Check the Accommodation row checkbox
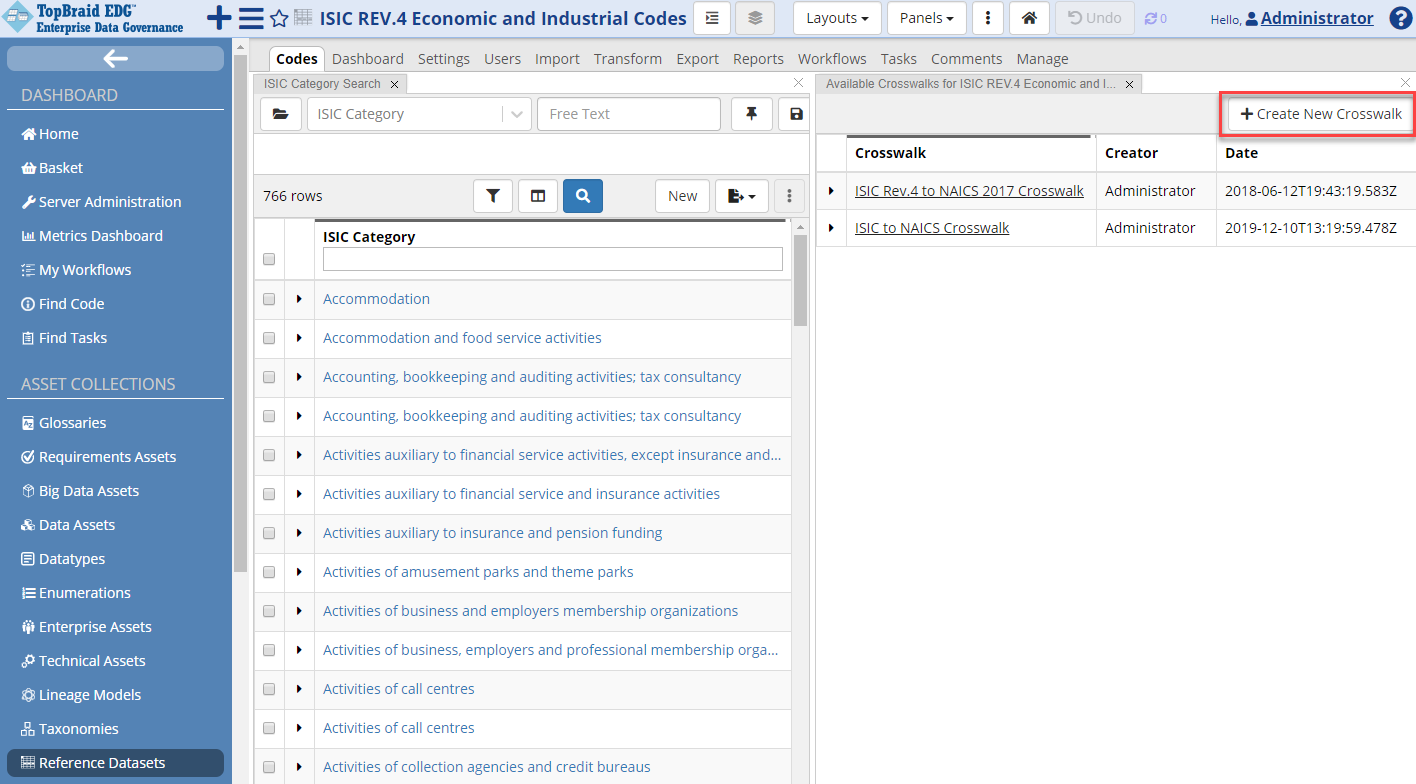The width and height of the screenshot is (1416, 784). [x=269, y=299]
